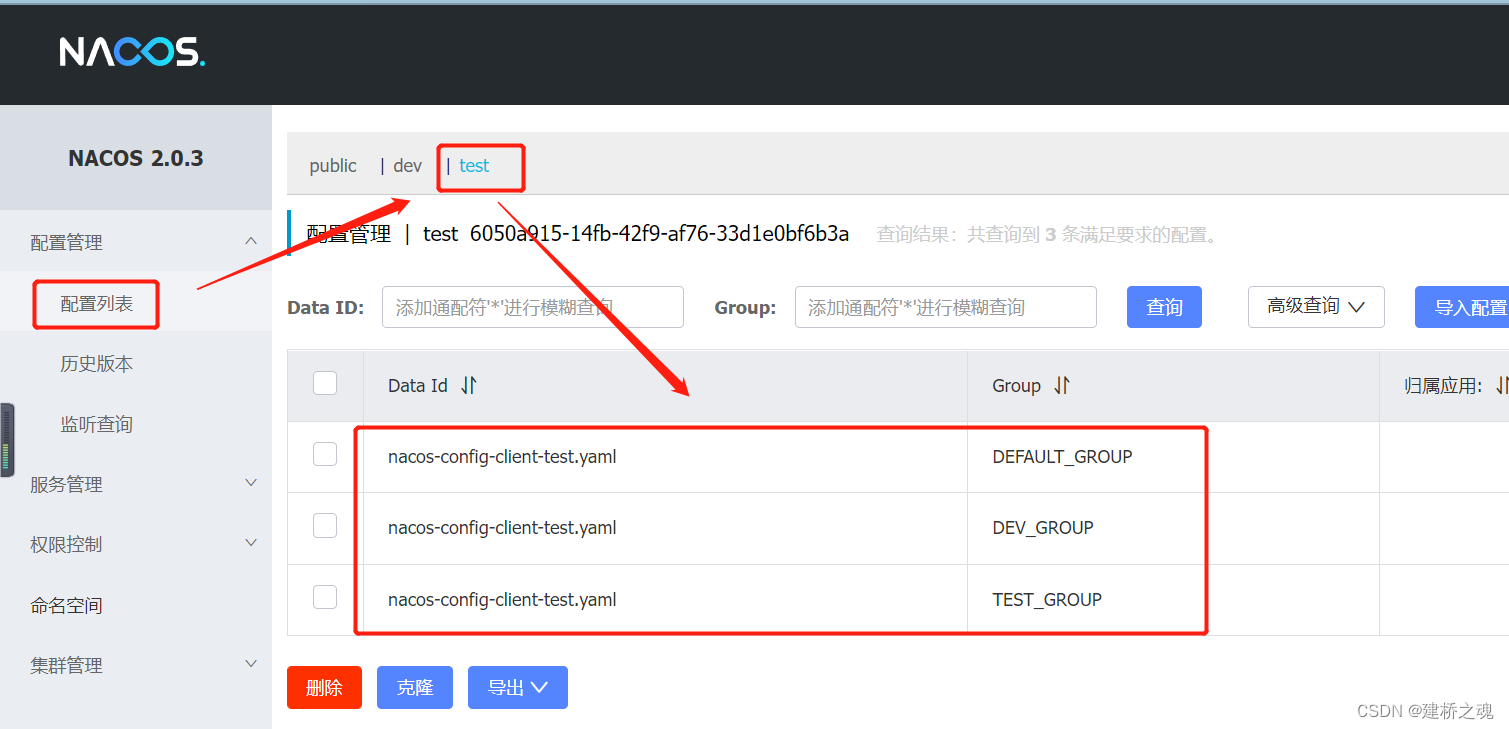Click the namespace ID 6050a915-14fb-42f9-af76-33d1e0bf6b3a

pos(659,234)
